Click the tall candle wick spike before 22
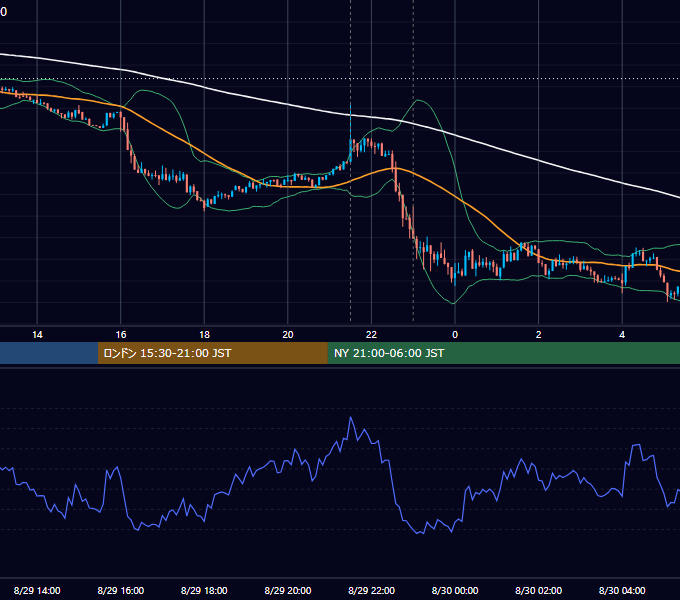 coord(350,121)
